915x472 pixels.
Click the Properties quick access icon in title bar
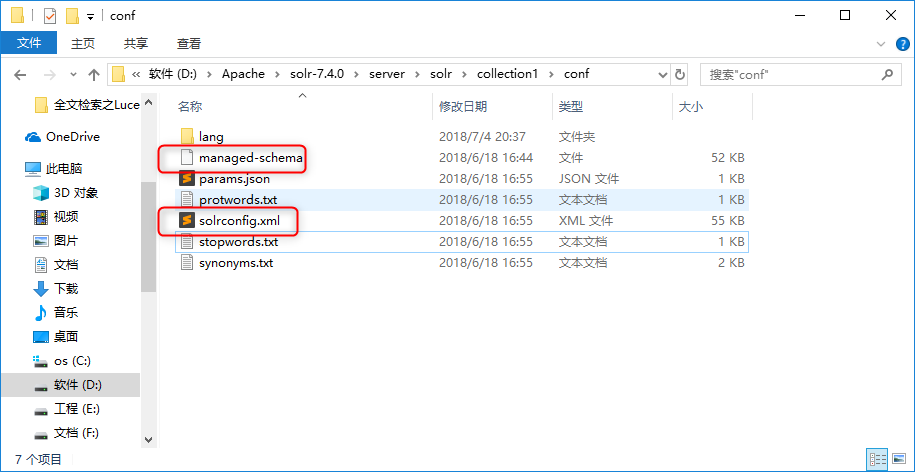click(x=50, y=16)
